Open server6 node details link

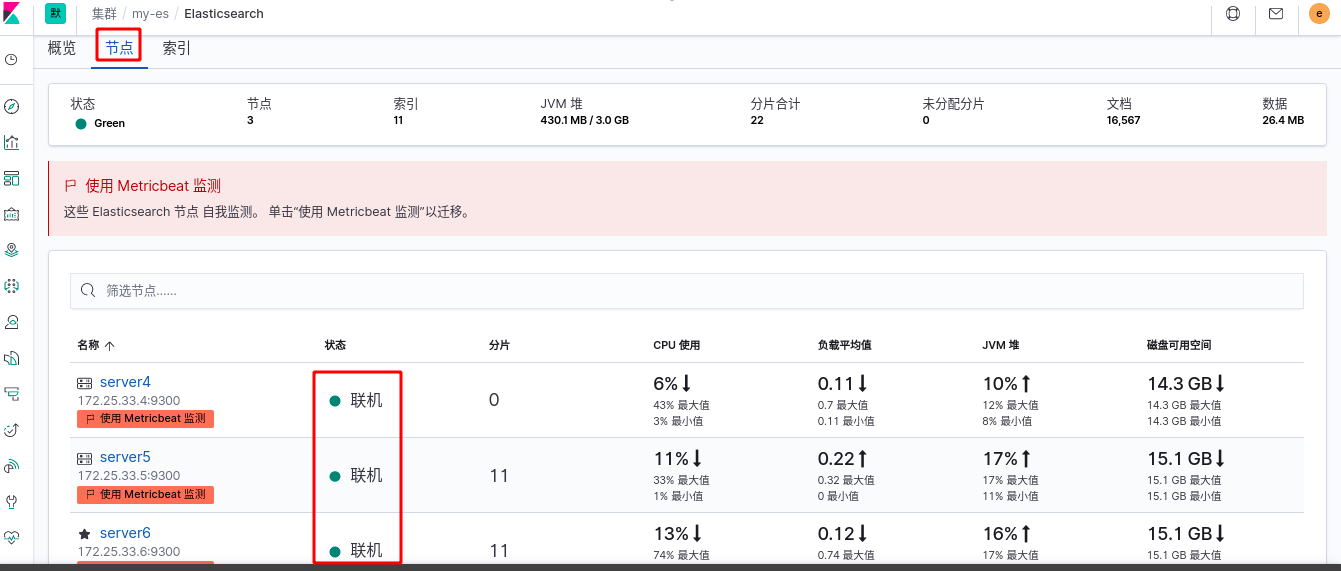[x=125, y=533]
